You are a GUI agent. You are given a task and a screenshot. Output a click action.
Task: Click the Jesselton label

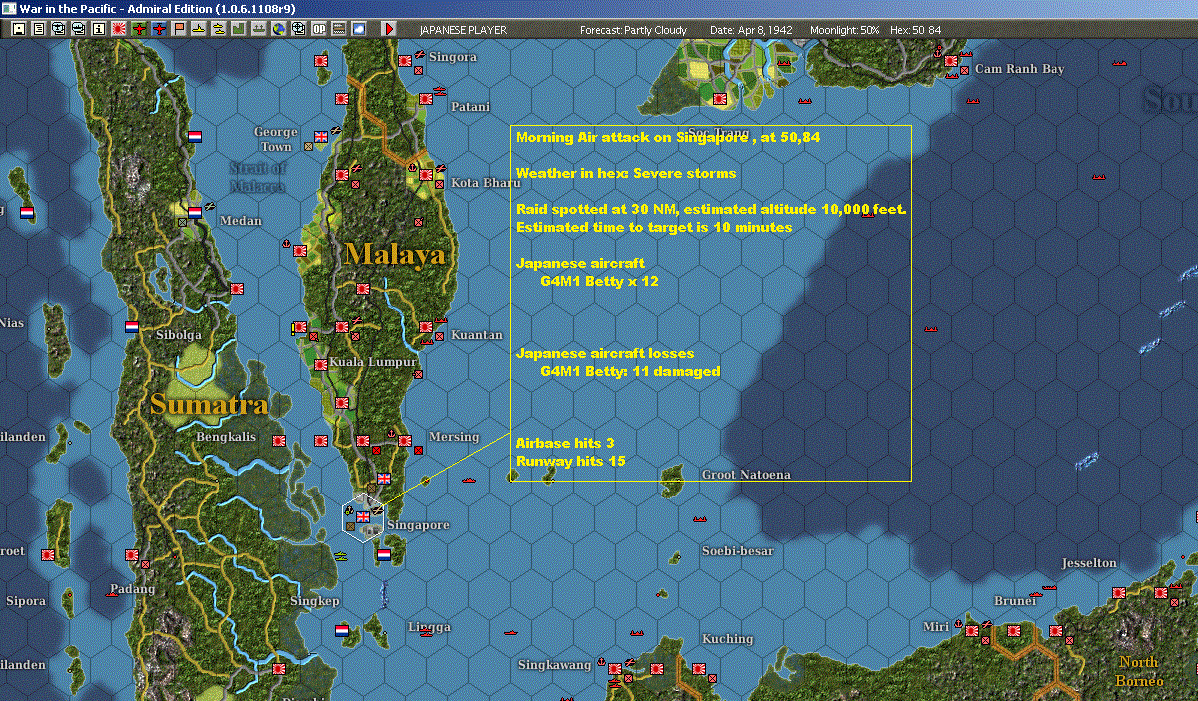(1089, 563)
